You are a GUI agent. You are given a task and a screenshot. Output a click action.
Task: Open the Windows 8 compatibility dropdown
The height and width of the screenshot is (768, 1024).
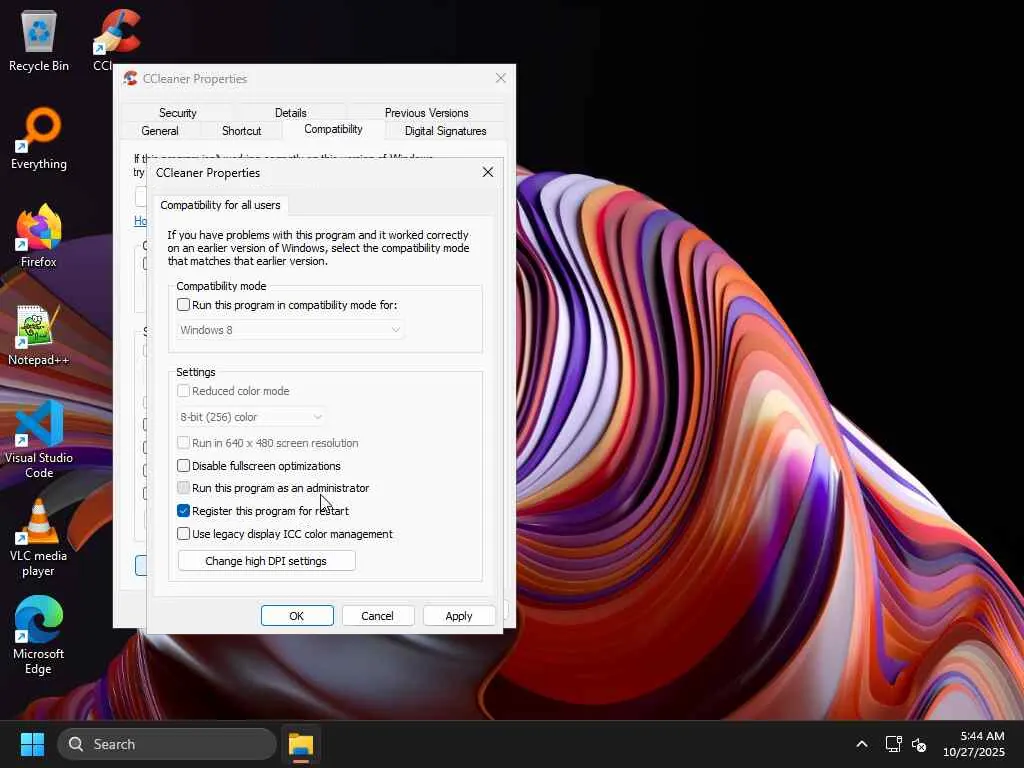point(290,330)
